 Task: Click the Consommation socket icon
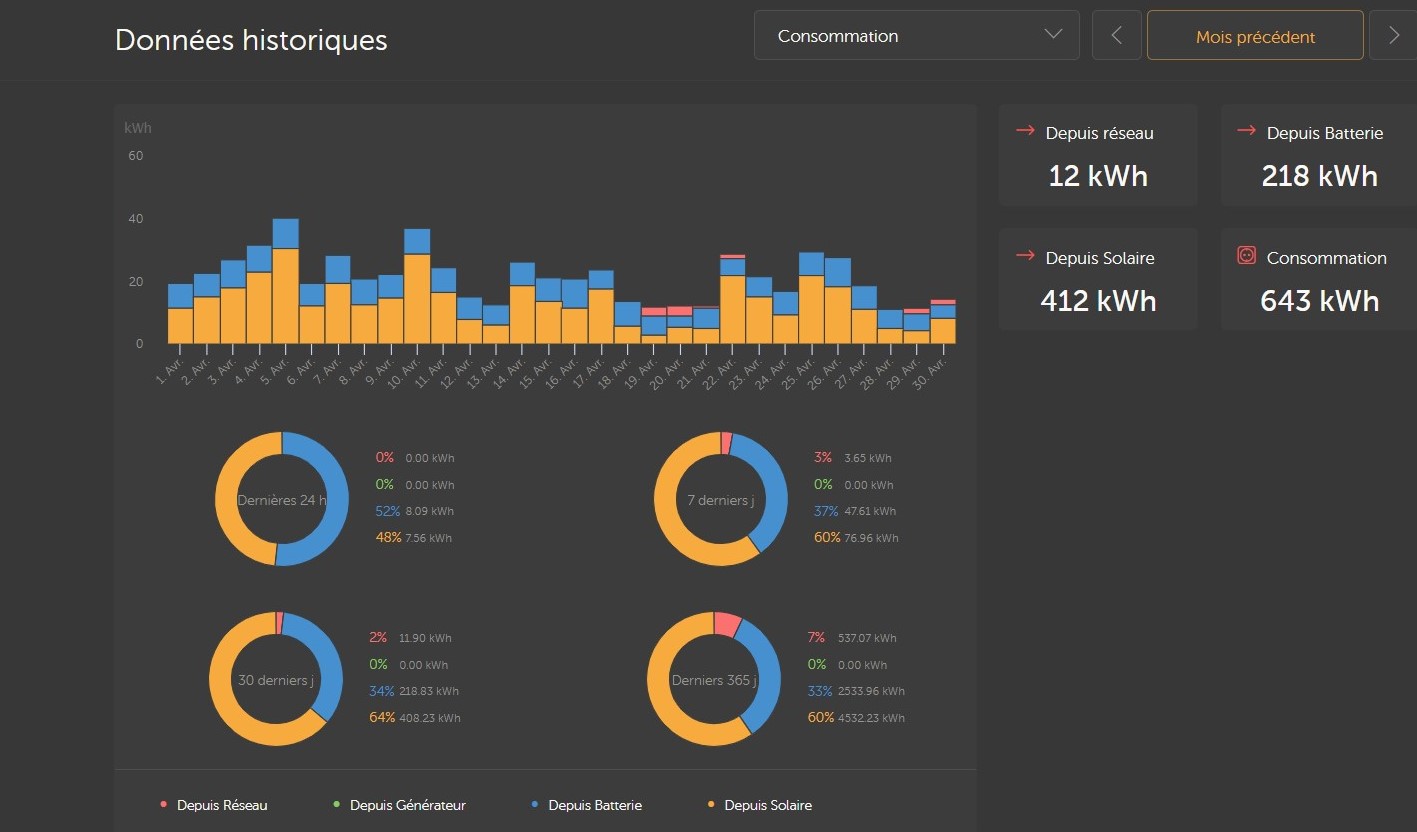[x=1246, y=256]
